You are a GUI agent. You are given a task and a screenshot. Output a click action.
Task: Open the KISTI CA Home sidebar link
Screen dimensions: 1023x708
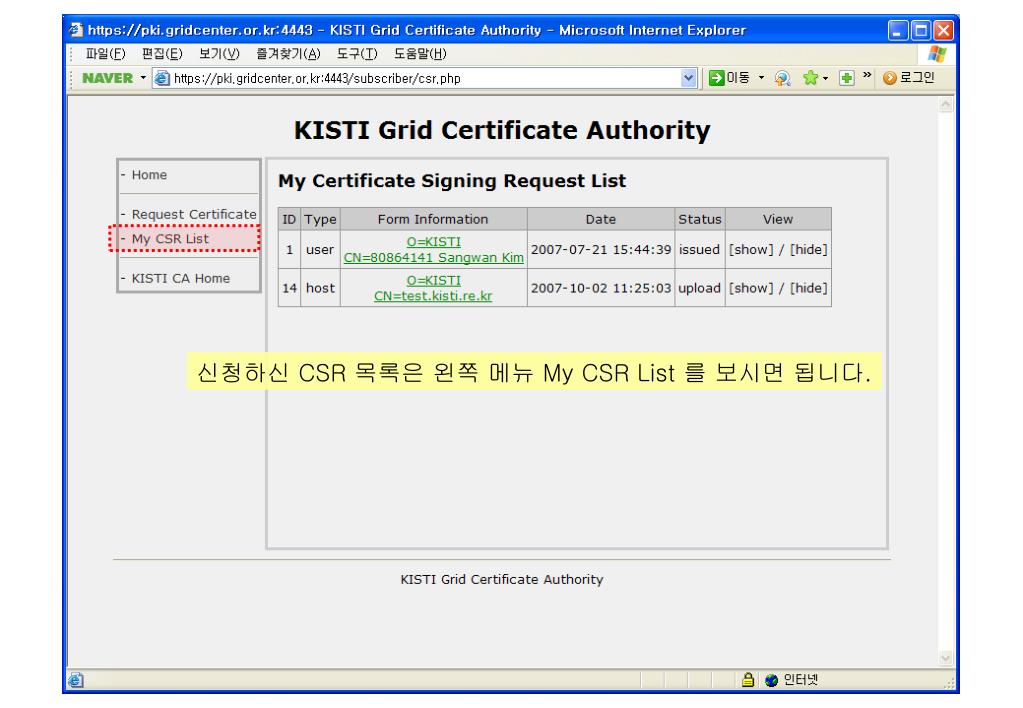pyautogui.click(x=181, y=279)
